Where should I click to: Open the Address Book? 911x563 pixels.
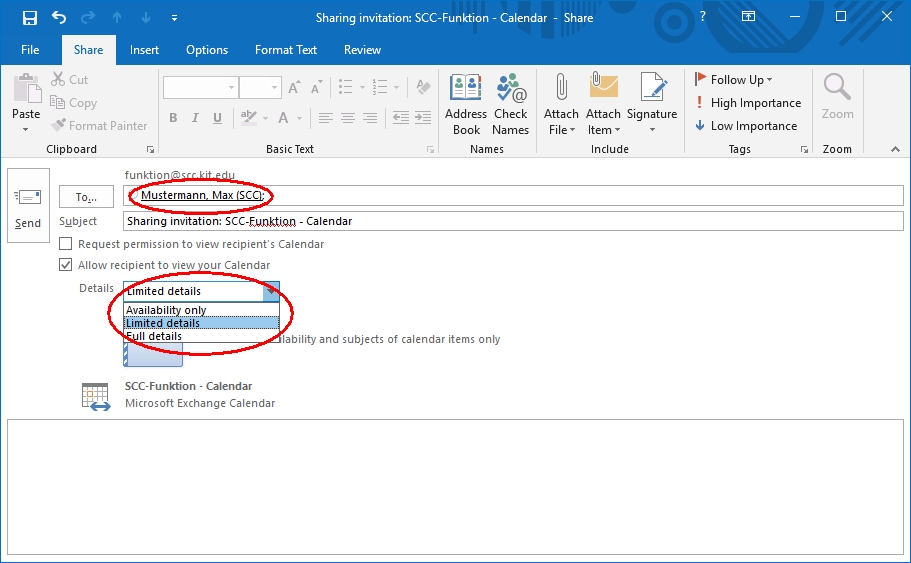[466, 103]
